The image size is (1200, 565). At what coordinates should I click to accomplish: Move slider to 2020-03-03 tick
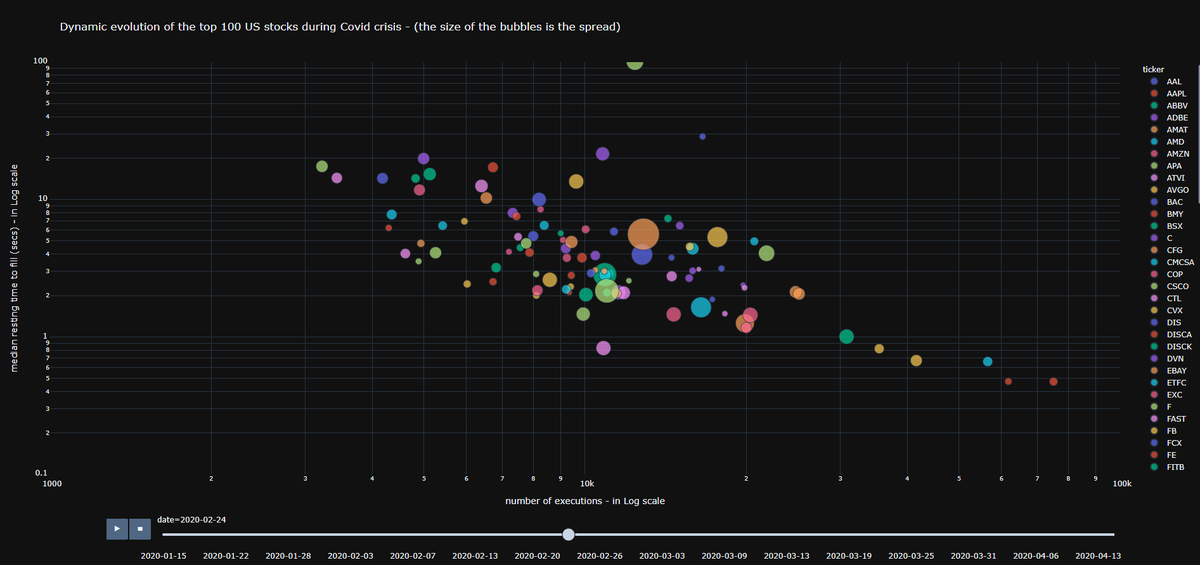[662, 554]
